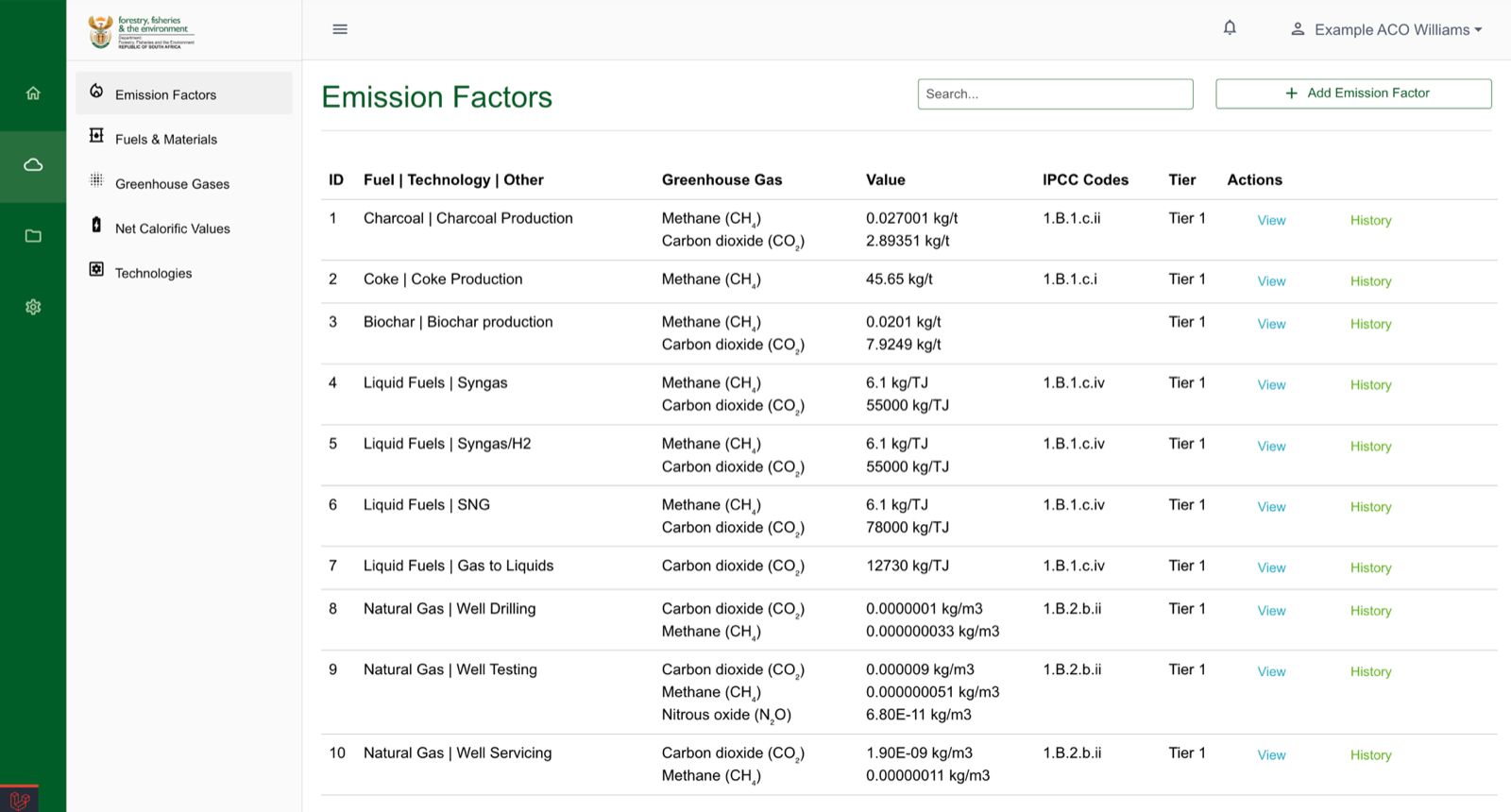
Task: Open the Fuels & Materials menu item
Action: tap(184, 139)
